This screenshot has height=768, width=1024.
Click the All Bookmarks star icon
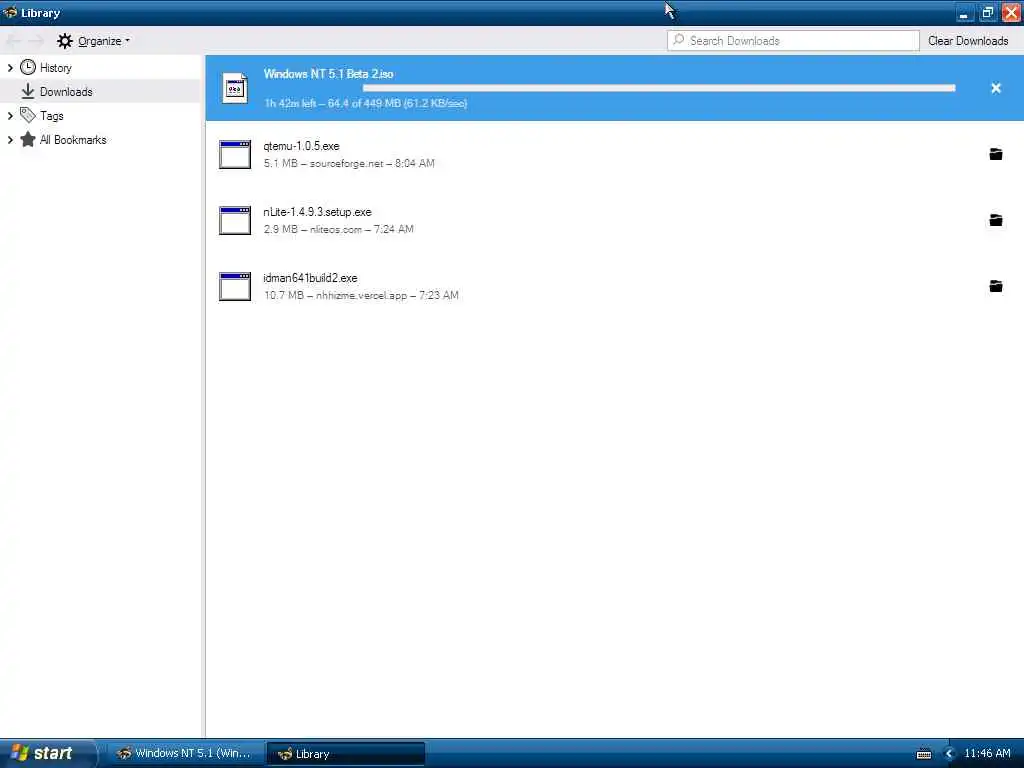(28, 139)
